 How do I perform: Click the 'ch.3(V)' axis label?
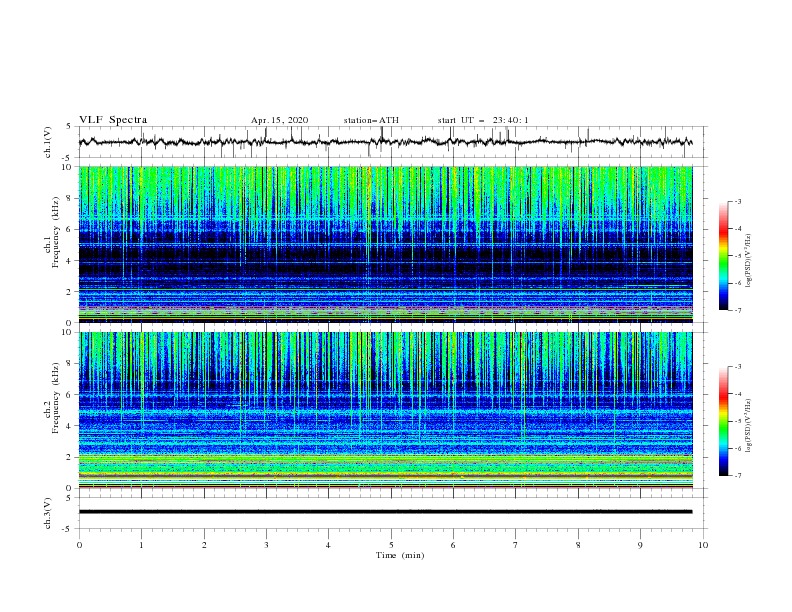pyautogui.click(x=48, y=513)
